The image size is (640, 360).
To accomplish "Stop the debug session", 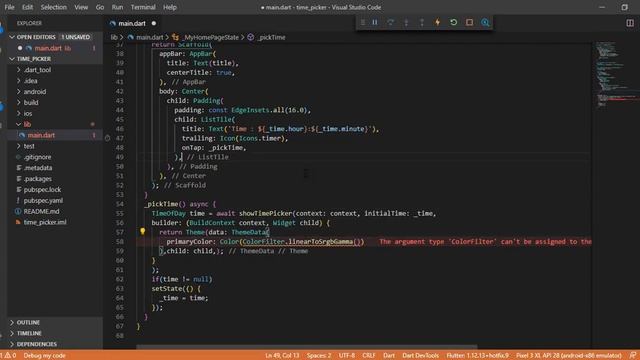I will tap(469, 22).
